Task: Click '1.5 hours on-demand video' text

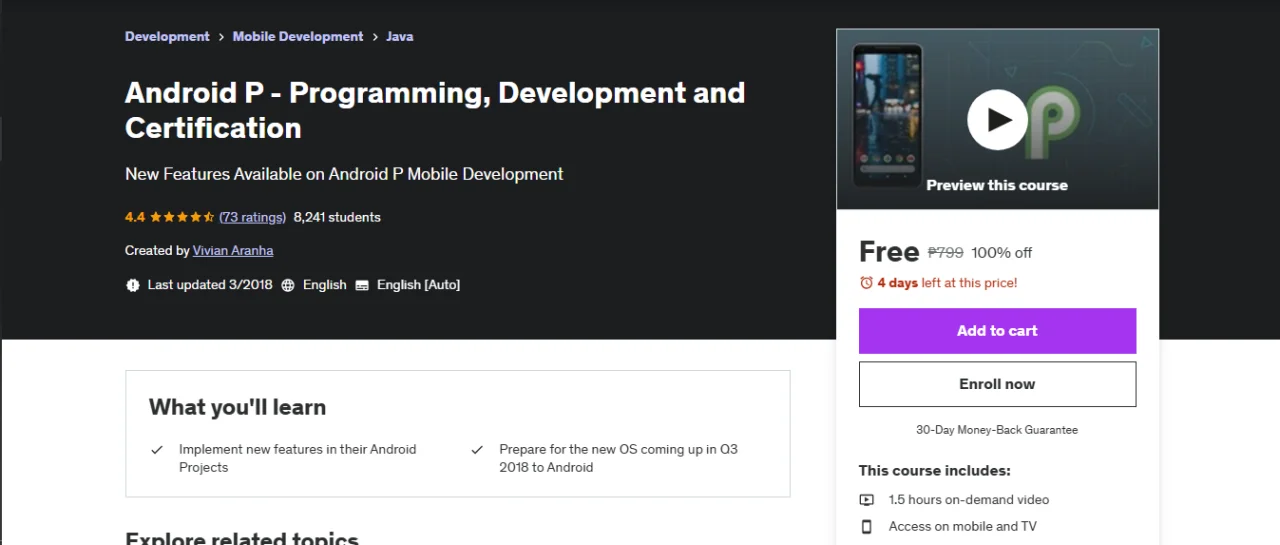Action: pos(969,500)
